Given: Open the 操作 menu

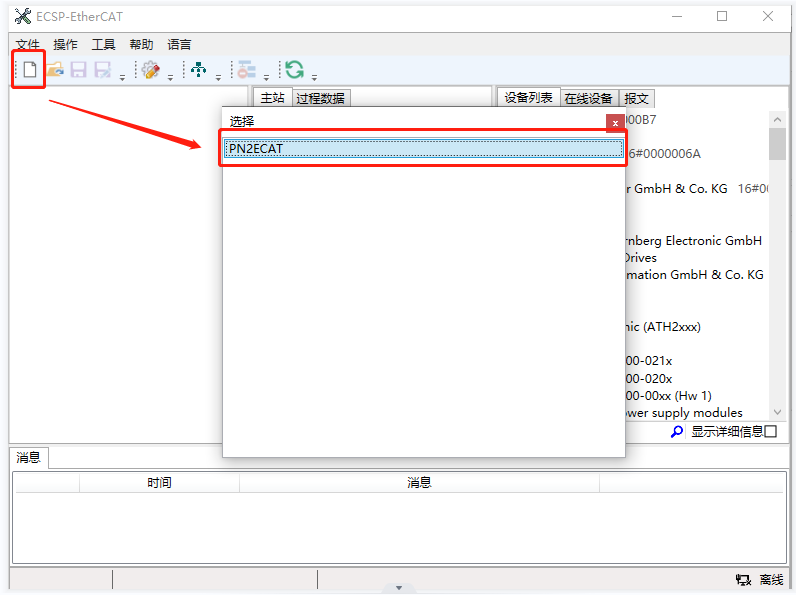Looking at the screenshot, I should coord(65,45).
